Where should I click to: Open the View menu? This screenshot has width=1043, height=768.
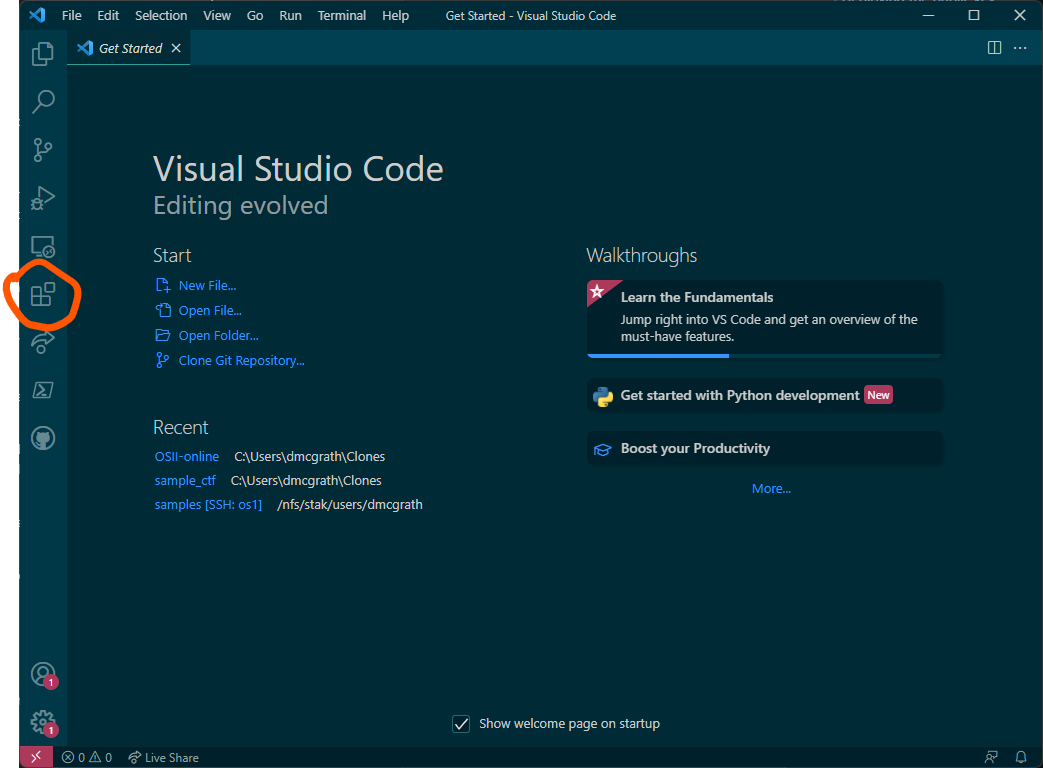pyautogui.click(x=217, y=15)
